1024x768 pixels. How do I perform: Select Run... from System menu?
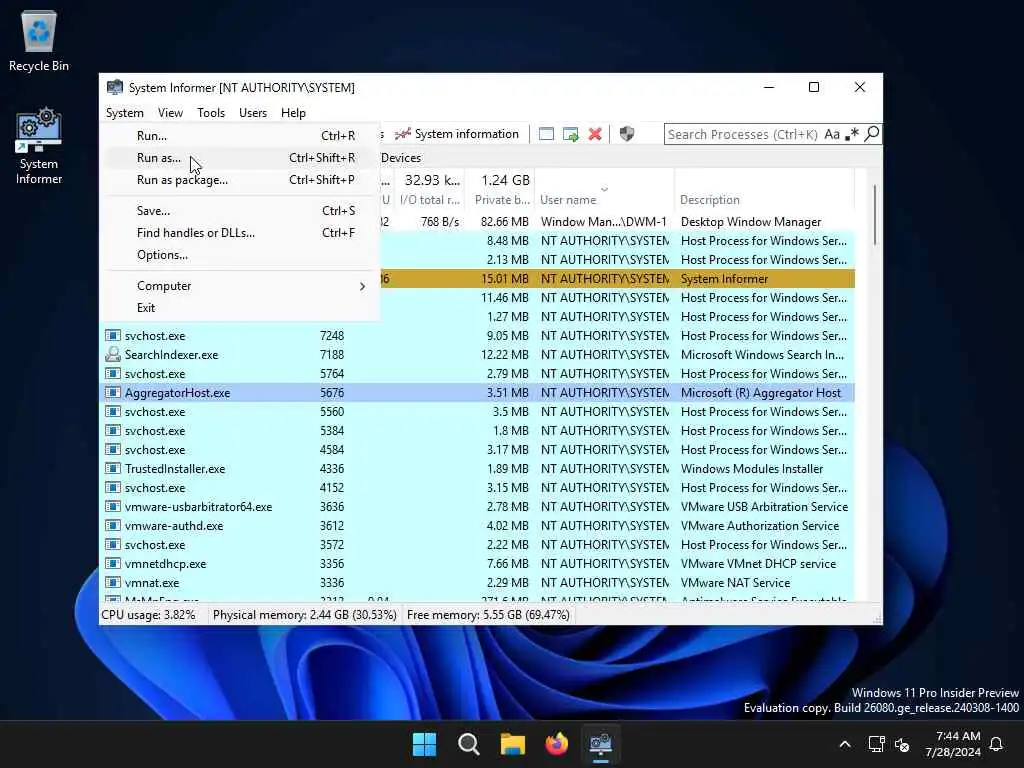[240, 136]
